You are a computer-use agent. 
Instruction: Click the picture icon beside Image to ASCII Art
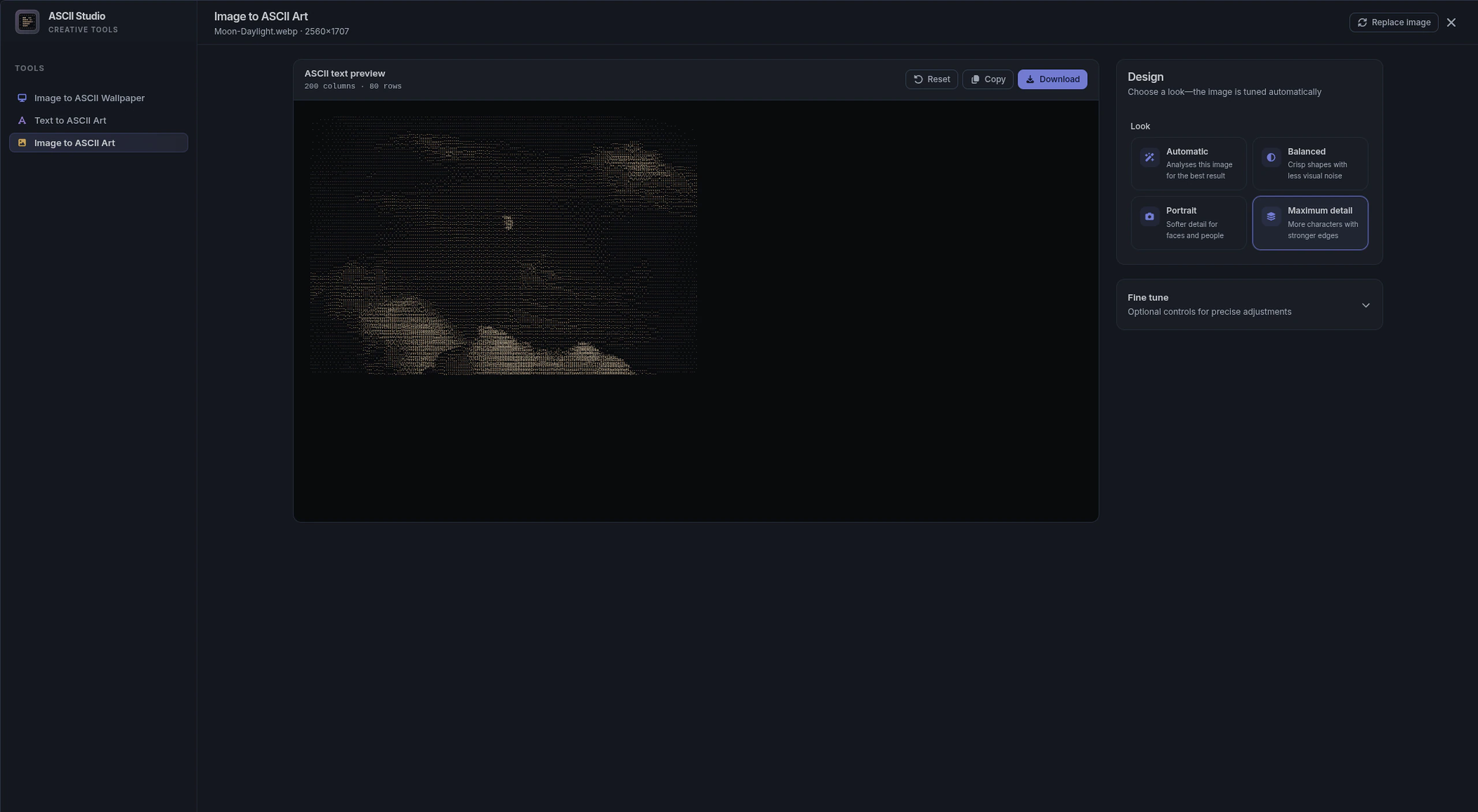click(22, 143)
